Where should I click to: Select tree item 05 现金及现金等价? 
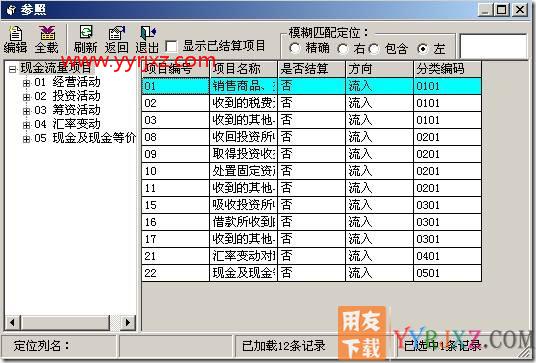point(85,138)
